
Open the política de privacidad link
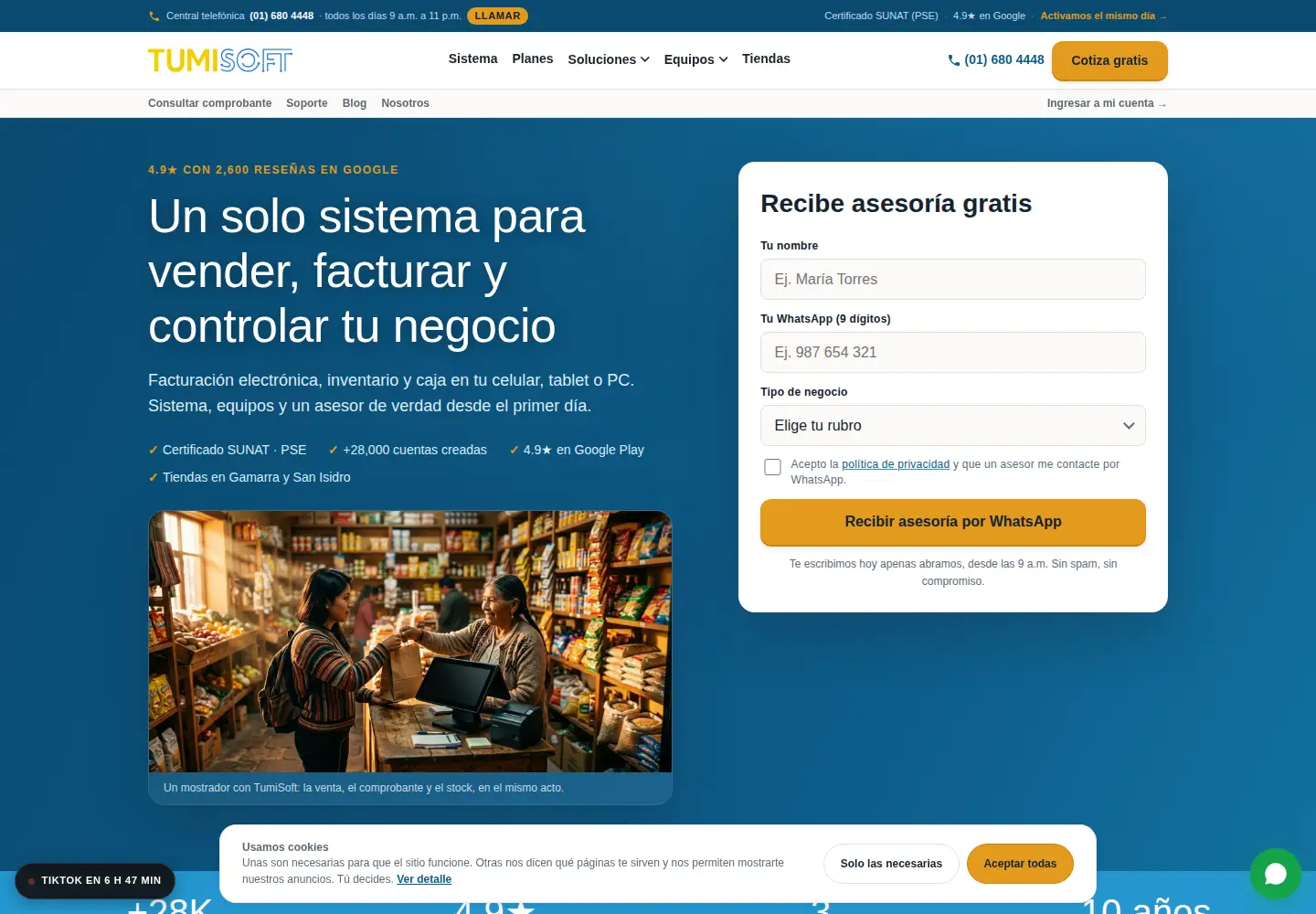tap(896, 464)
